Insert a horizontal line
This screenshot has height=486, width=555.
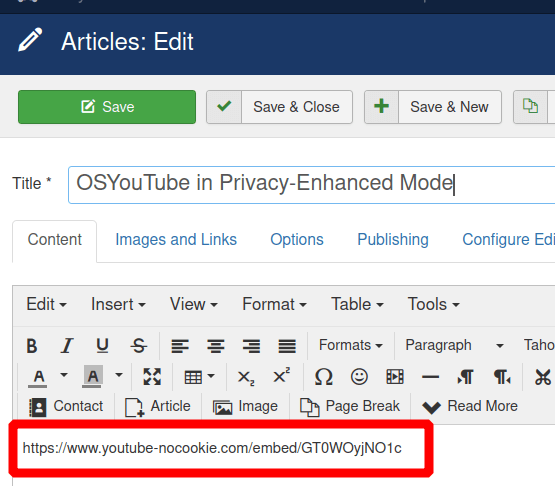(430, 377)
